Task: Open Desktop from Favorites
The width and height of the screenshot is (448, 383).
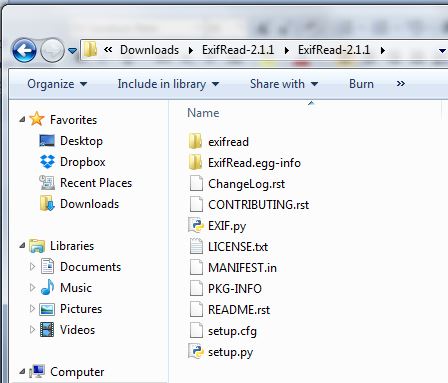Action: (81, 141)
